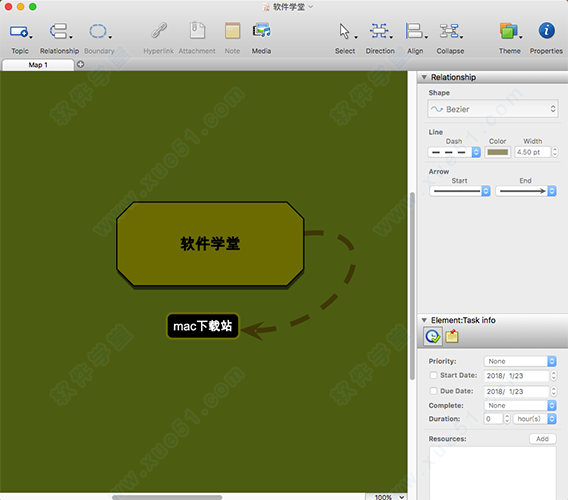568x500 pixels.
Task: Open the Complete dropdown
Action: (x=520, y=405)
